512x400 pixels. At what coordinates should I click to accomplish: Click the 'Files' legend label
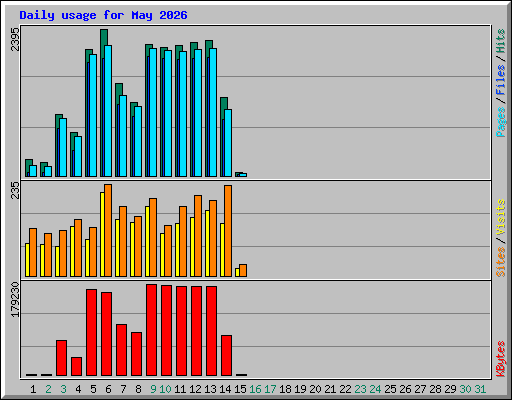pos(500,79)
